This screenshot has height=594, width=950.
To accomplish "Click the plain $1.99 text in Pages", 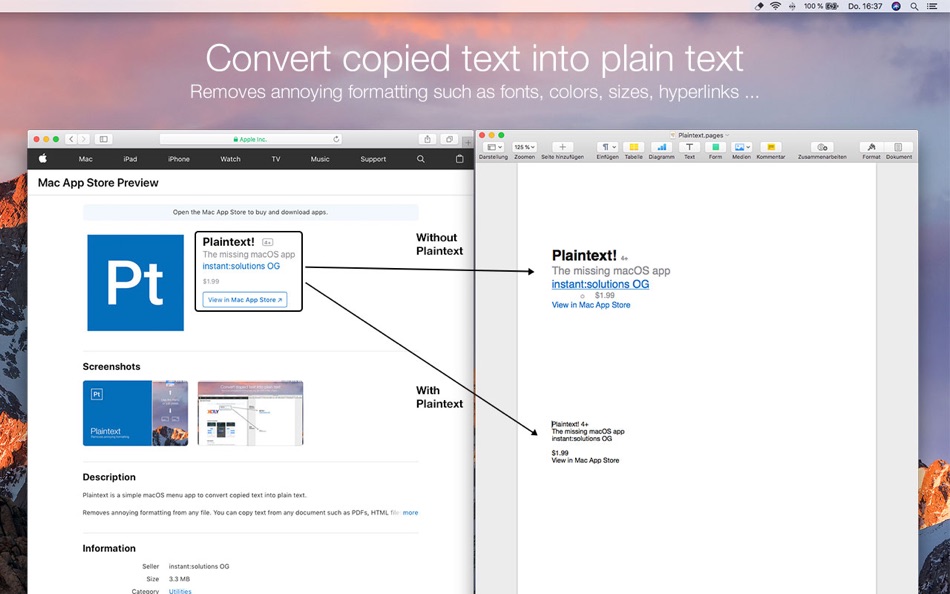I will (x=560, y=453).
